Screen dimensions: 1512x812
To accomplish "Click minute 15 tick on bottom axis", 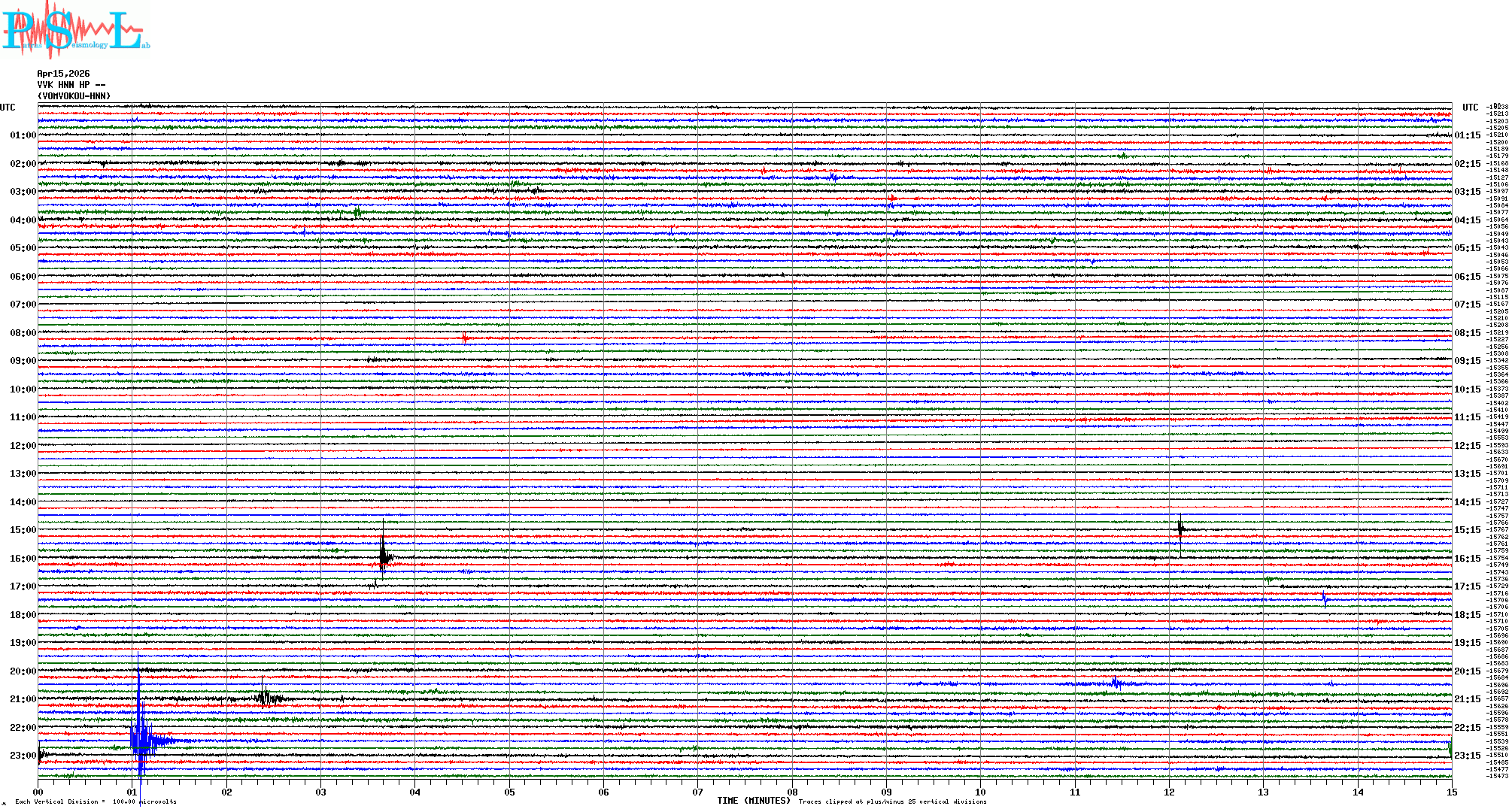I will point(1451,792).
